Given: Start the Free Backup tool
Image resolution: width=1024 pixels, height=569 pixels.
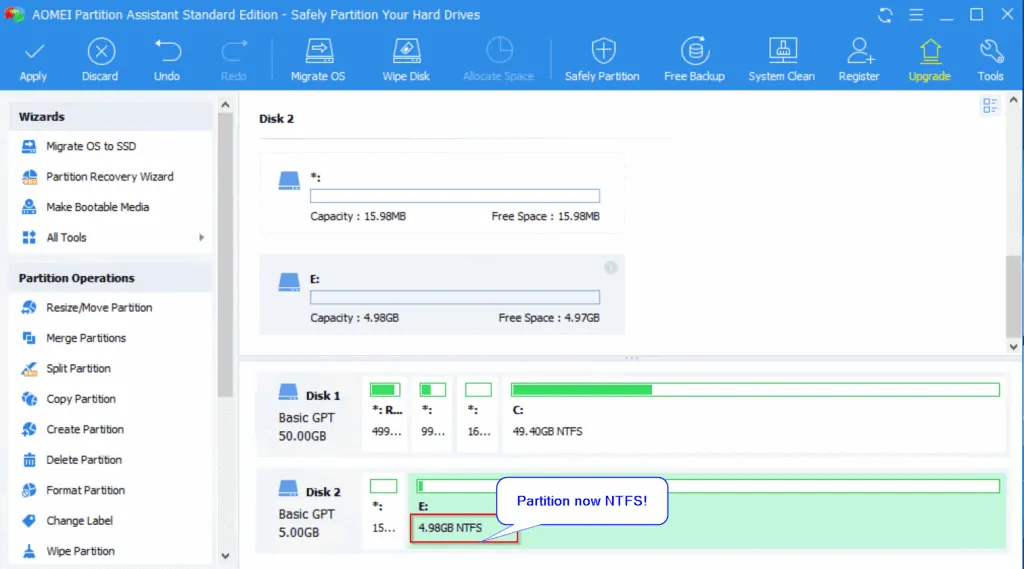Looking at the screenshot, I should (x=694, y=52).
